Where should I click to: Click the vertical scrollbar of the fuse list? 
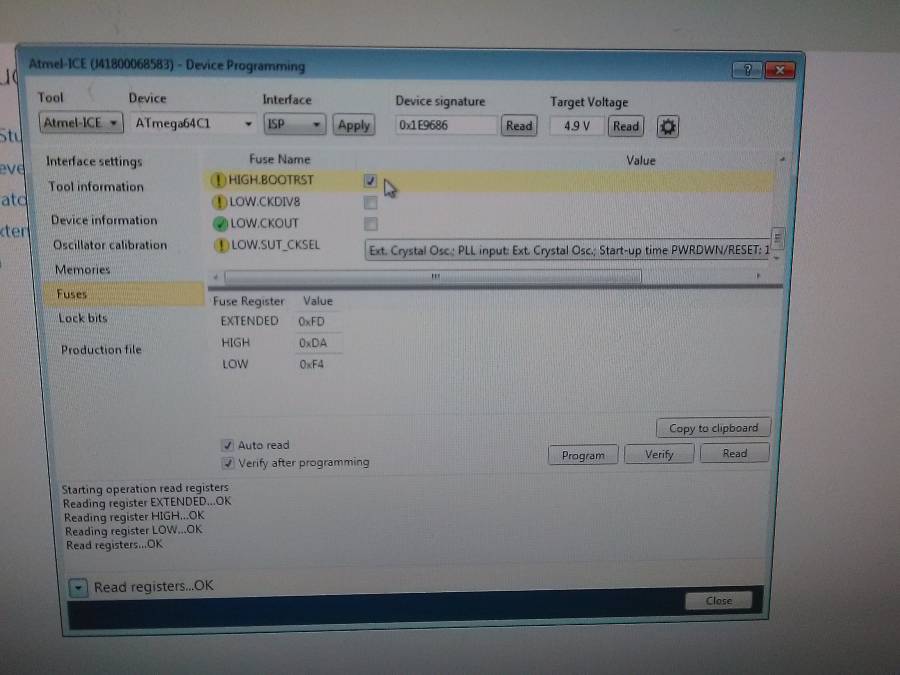point(778,238)
